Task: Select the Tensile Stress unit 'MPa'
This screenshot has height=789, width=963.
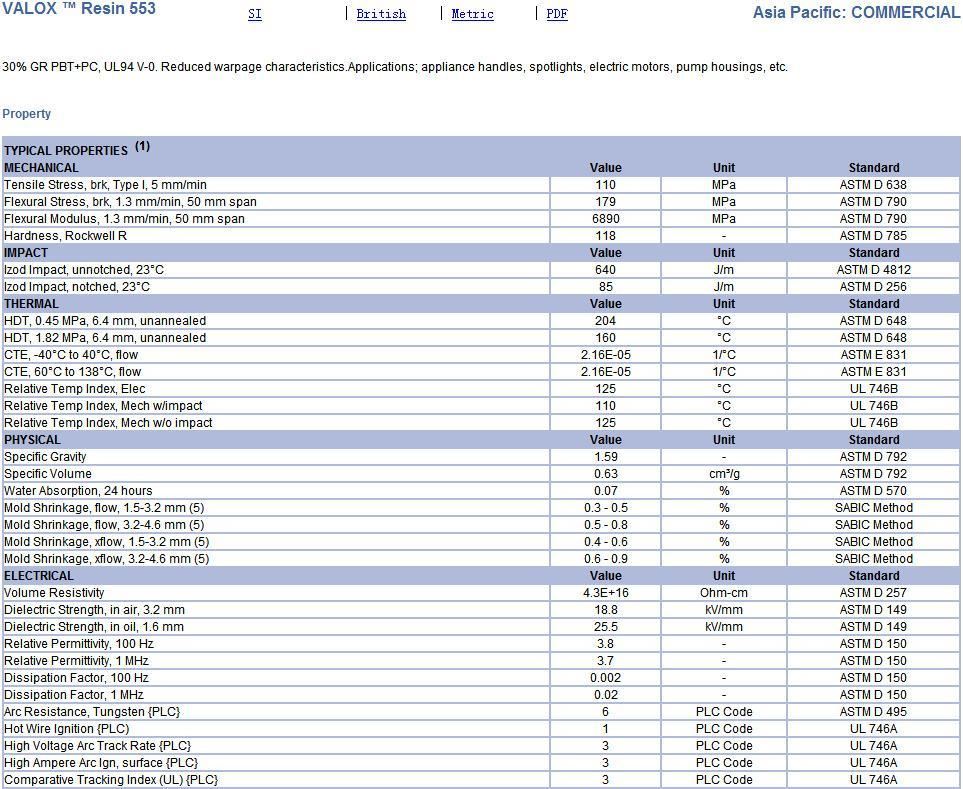Action: [x=724, y=185]
